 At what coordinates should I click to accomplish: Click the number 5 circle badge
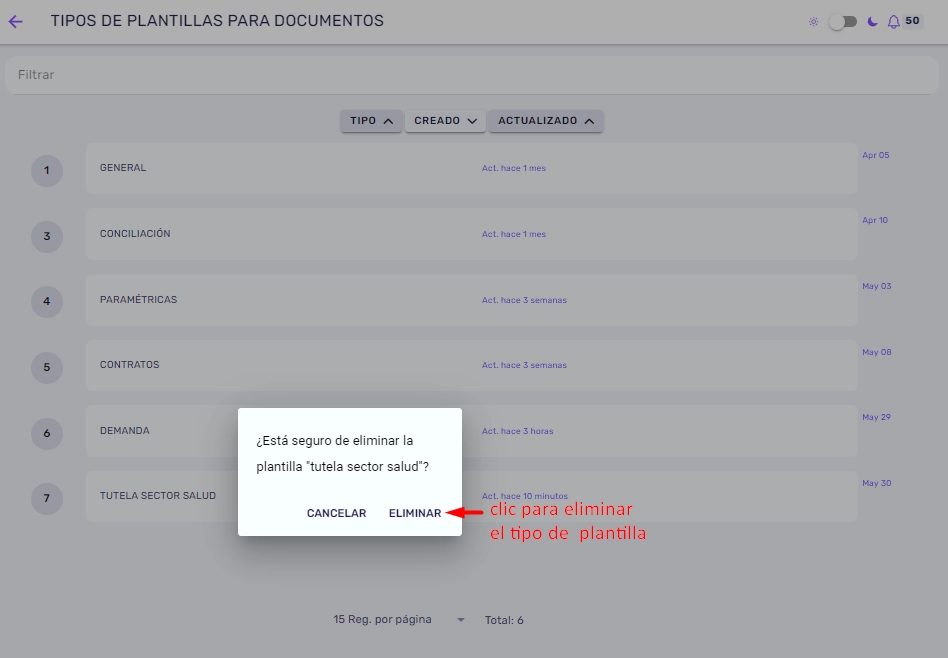pyautogui.click(x=47, y=368)
